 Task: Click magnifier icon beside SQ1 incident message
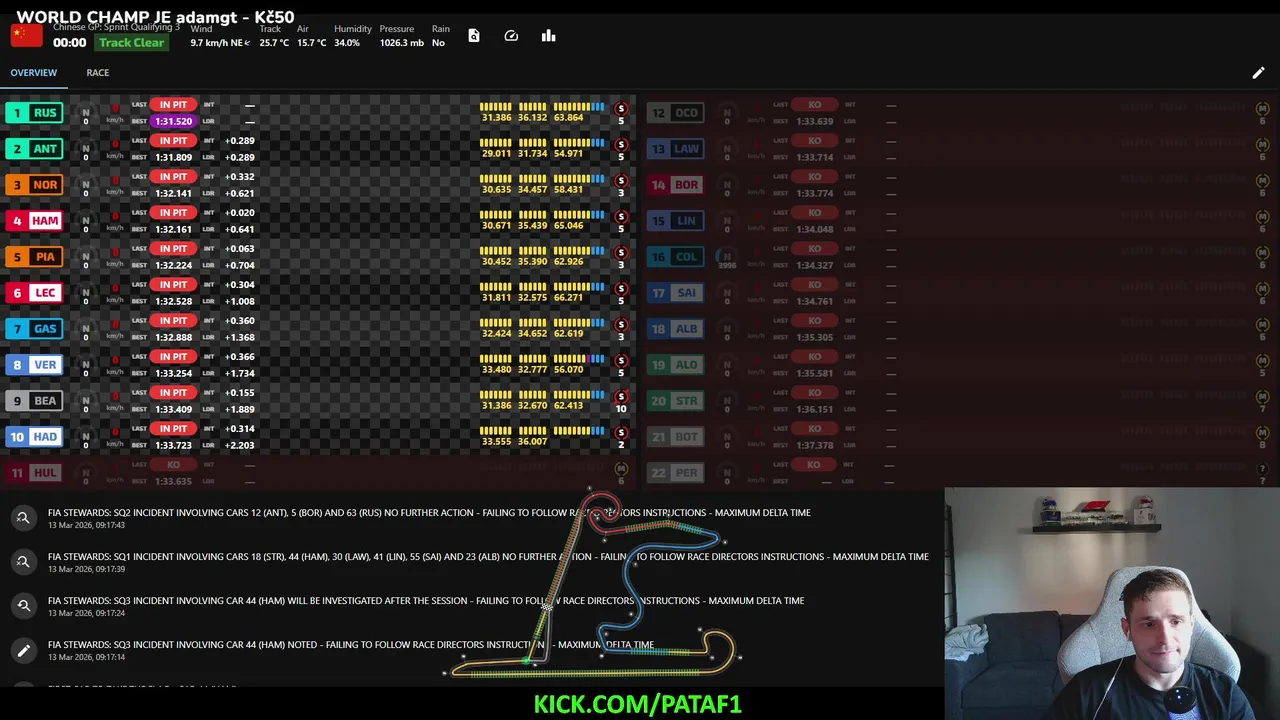coord(23,562)
